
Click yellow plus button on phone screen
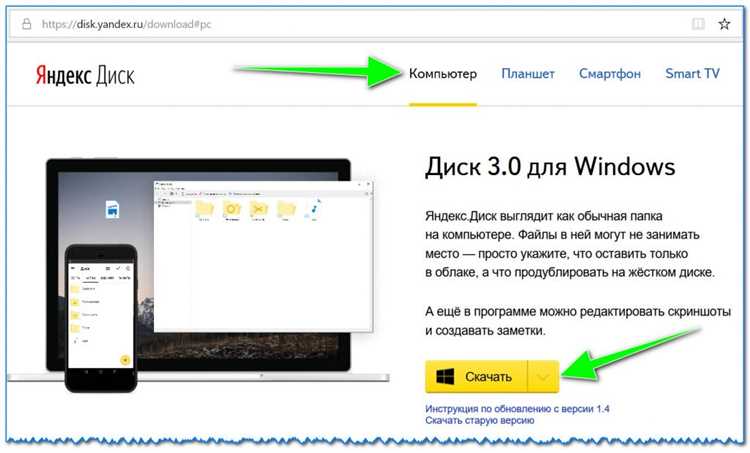tap(124, 358)
